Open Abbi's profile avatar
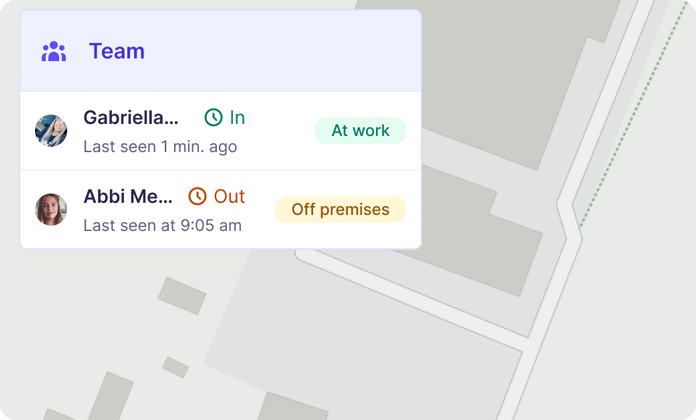 pos(51,210)
